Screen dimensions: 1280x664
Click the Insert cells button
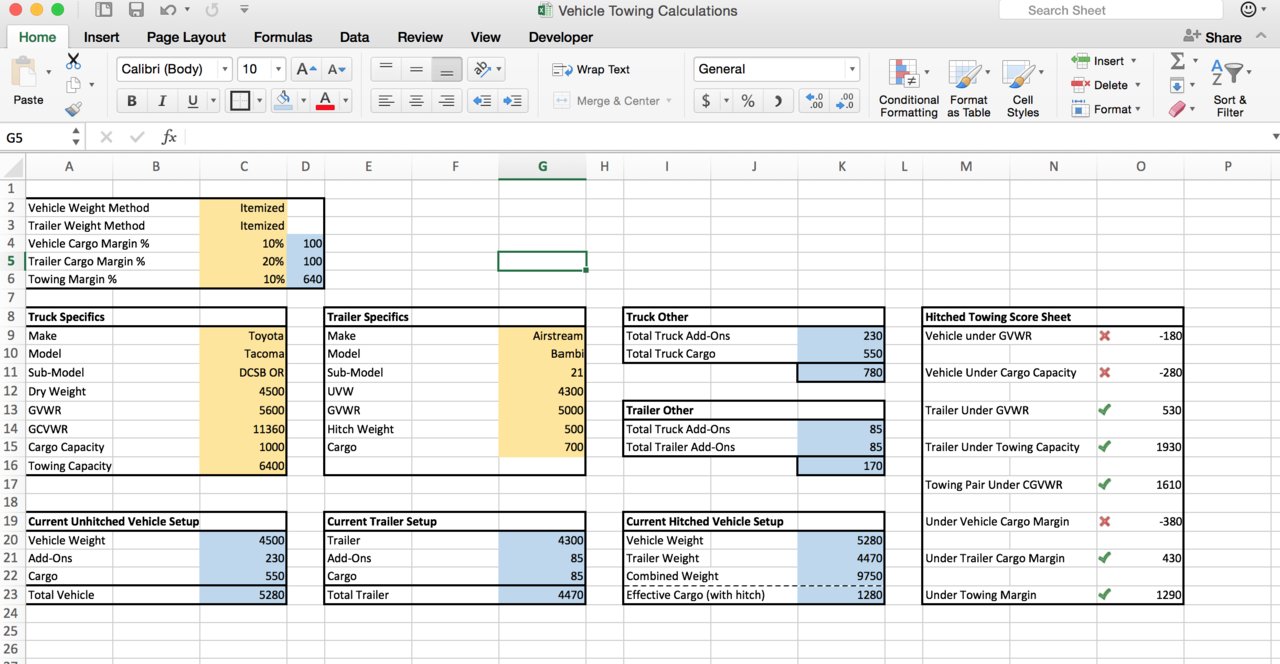coord(1104,61)
